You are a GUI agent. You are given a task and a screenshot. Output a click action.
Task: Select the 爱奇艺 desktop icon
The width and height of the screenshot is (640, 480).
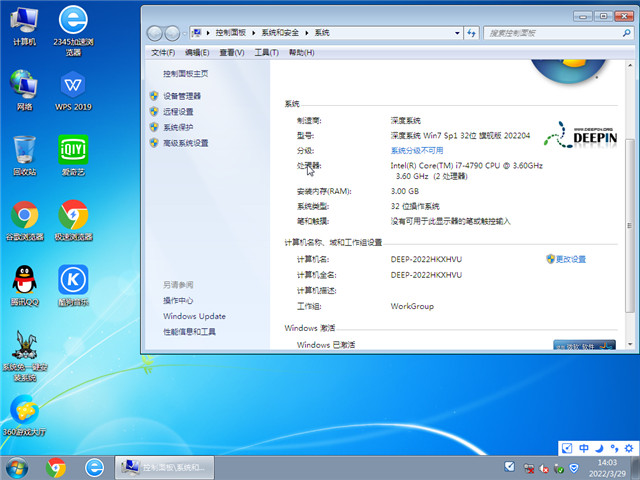tap(73, 155)
